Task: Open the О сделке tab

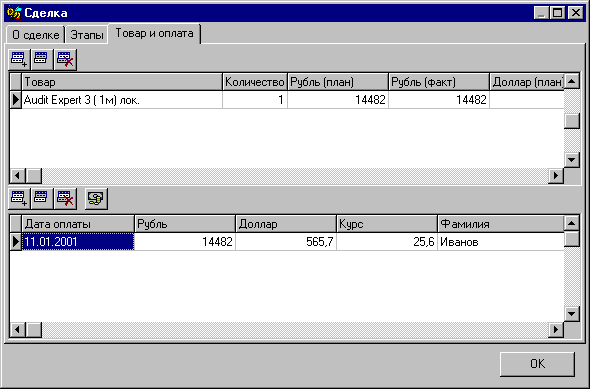Action: [36, 35]
